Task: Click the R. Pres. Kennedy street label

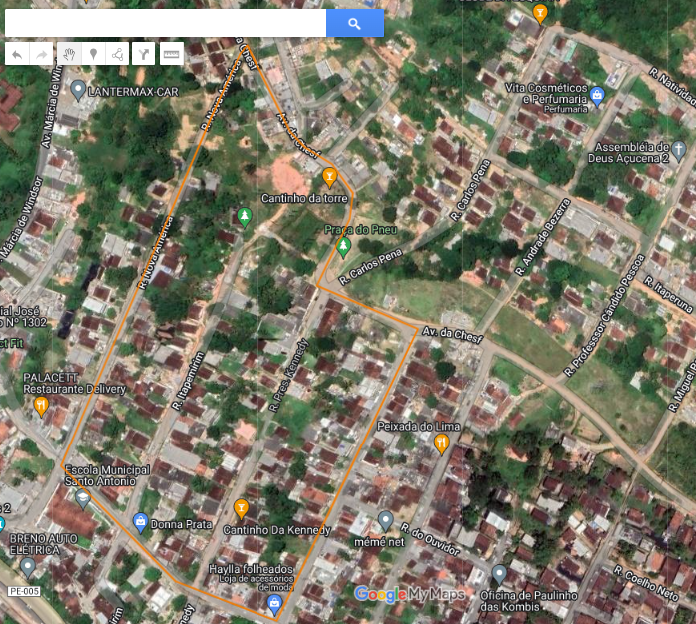Action: [x=288, y=375]
